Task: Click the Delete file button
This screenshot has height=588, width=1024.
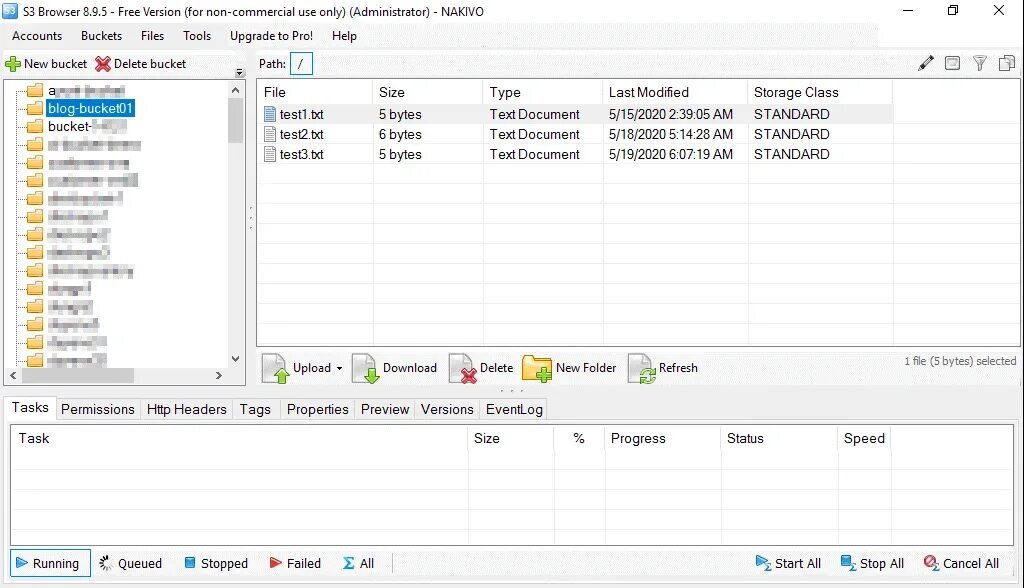Action: [x=481, y=368]
